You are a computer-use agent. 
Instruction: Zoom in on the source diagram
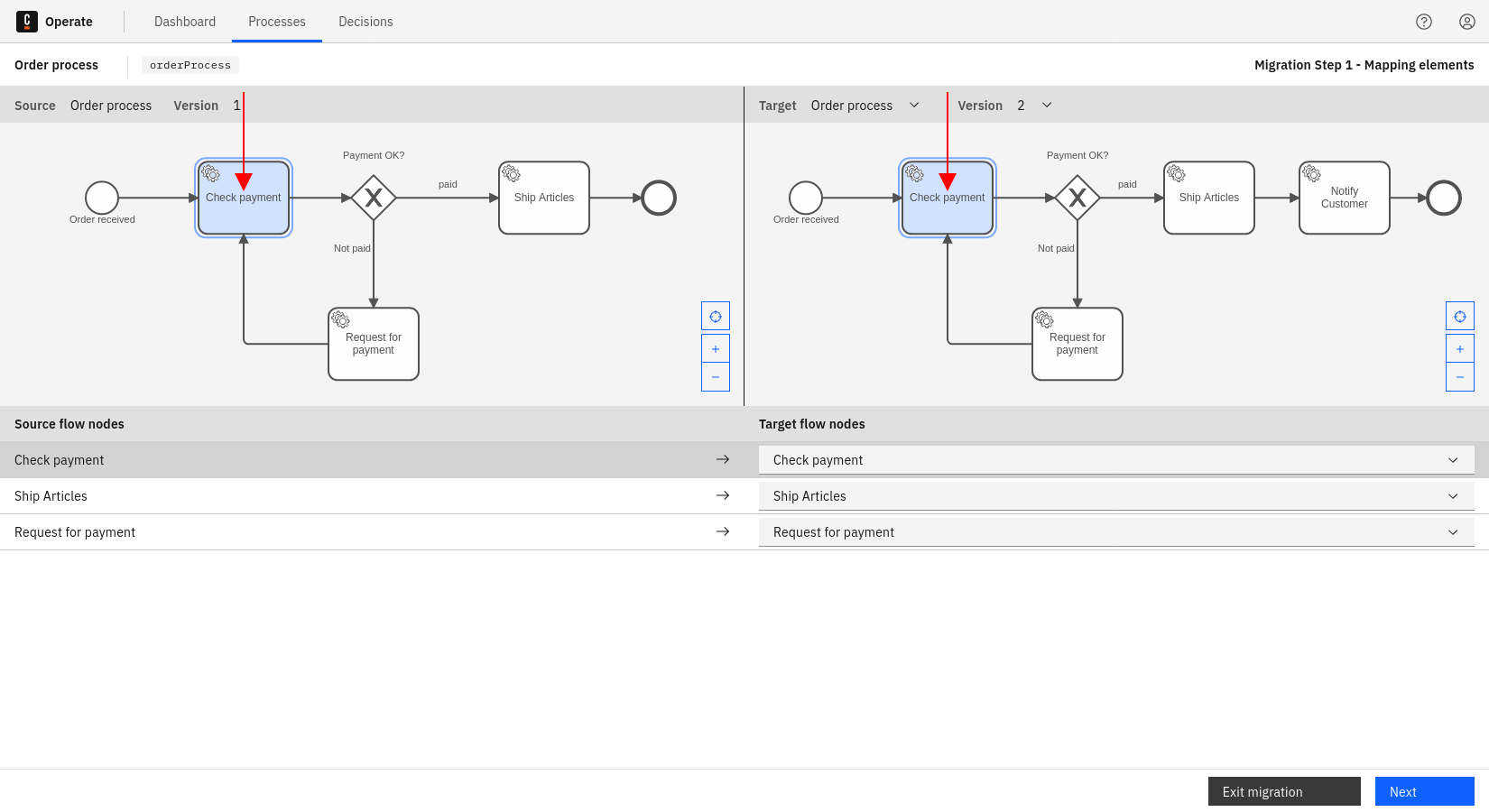pos(716,347)
